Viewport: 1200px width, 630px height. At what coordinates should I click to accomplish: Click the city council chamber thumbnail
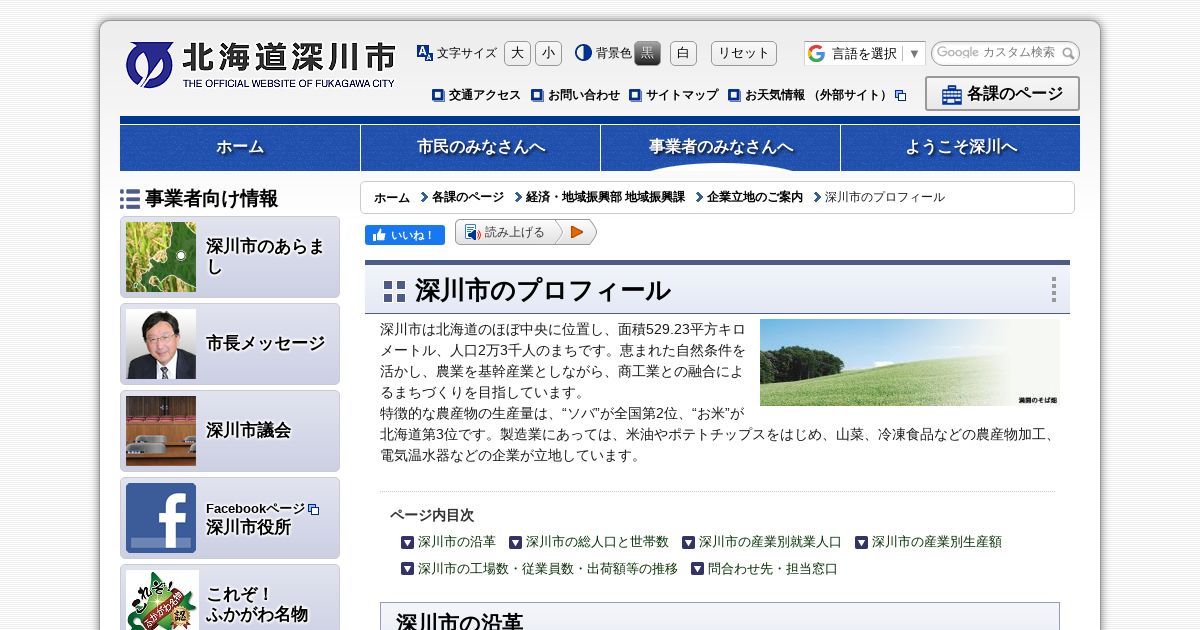click(161, 431)
